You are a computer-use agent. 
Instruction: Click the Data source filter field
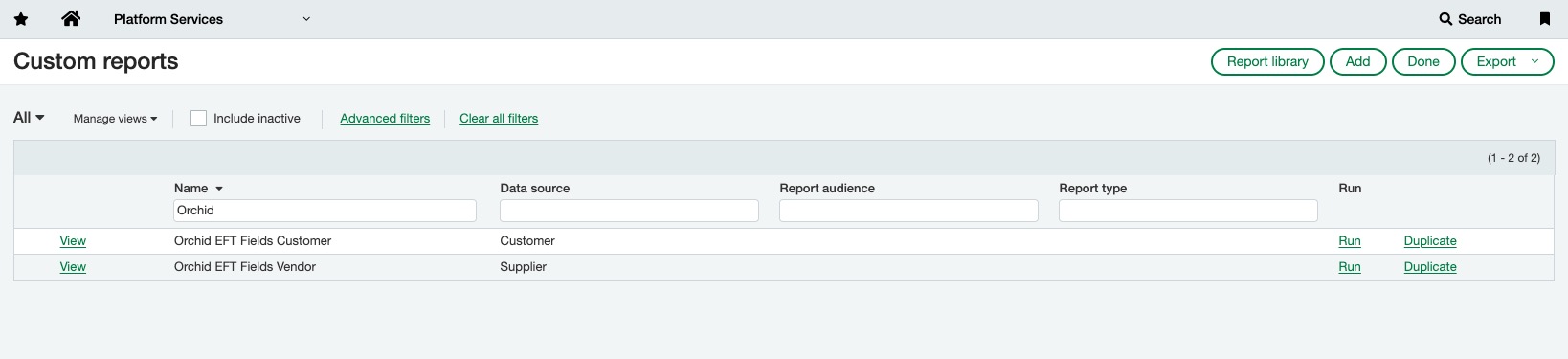point(629,211)
